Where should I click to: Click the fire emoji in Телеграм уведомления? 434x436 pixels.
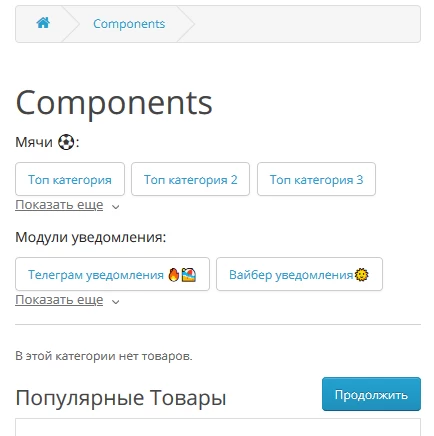(x=174, y=275)
